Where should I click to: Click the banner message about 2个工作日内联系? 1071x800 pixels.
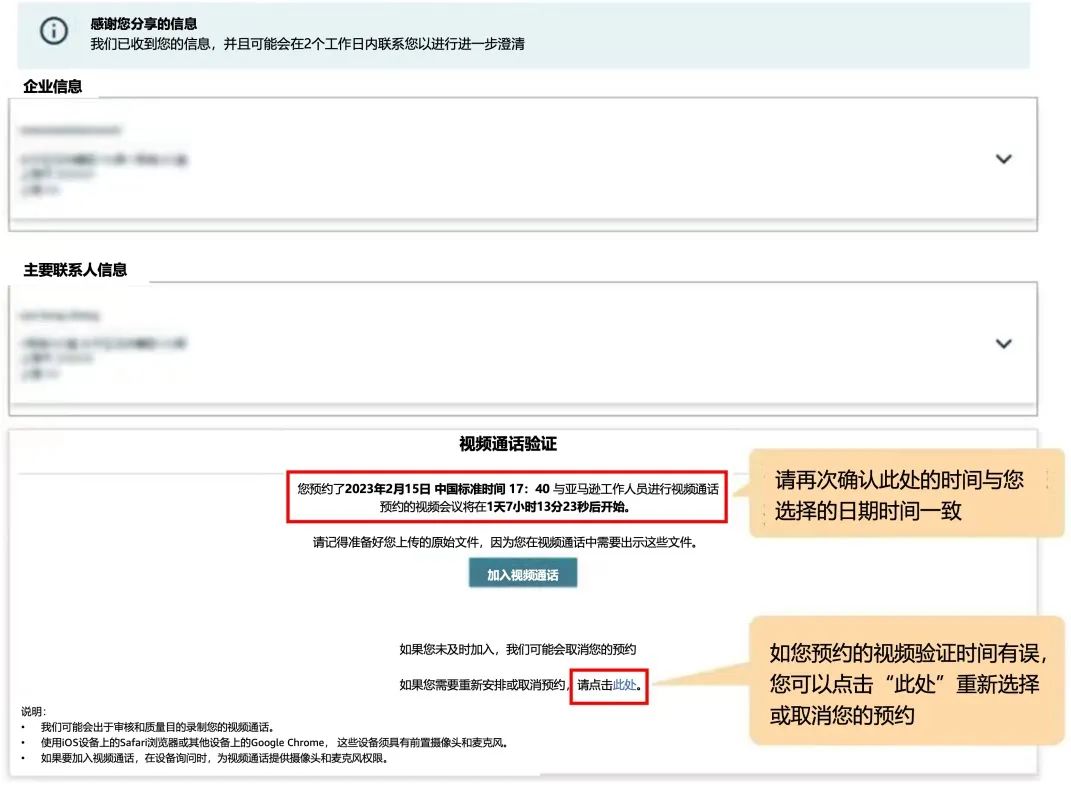click(307, 44)
